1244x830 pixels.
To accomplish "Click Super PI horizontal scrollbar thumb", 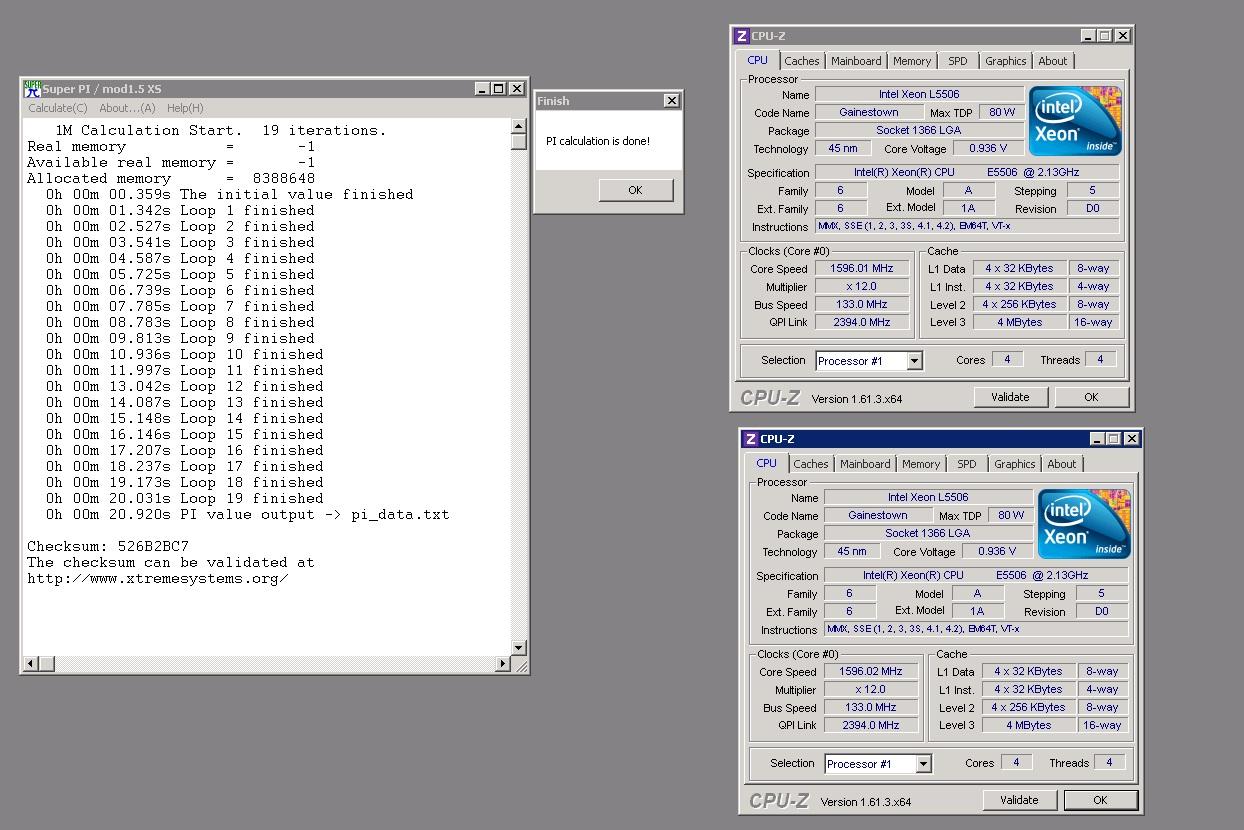I will tap(46, 663).
